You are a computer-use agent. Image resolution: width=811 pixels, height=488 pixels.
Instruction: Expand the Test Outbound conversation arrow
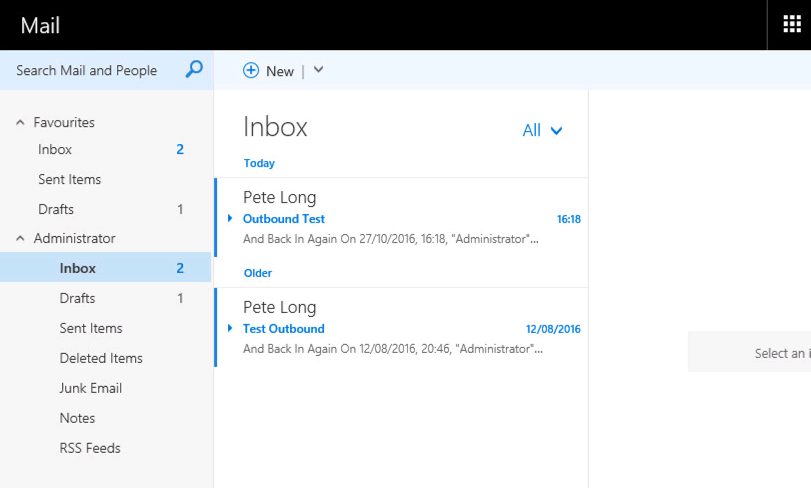click(x=230, y=328)
